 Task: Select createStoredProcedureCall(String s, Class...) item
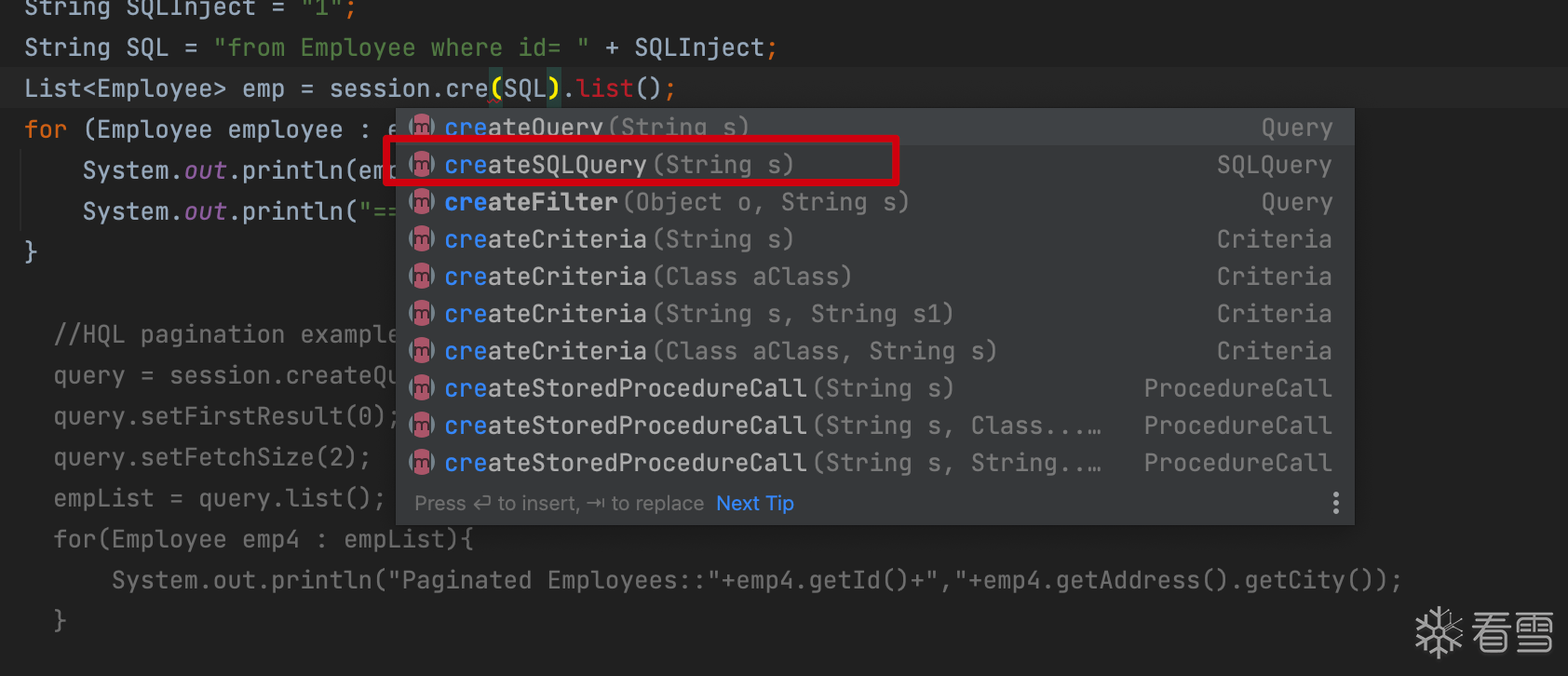point(772,426)
